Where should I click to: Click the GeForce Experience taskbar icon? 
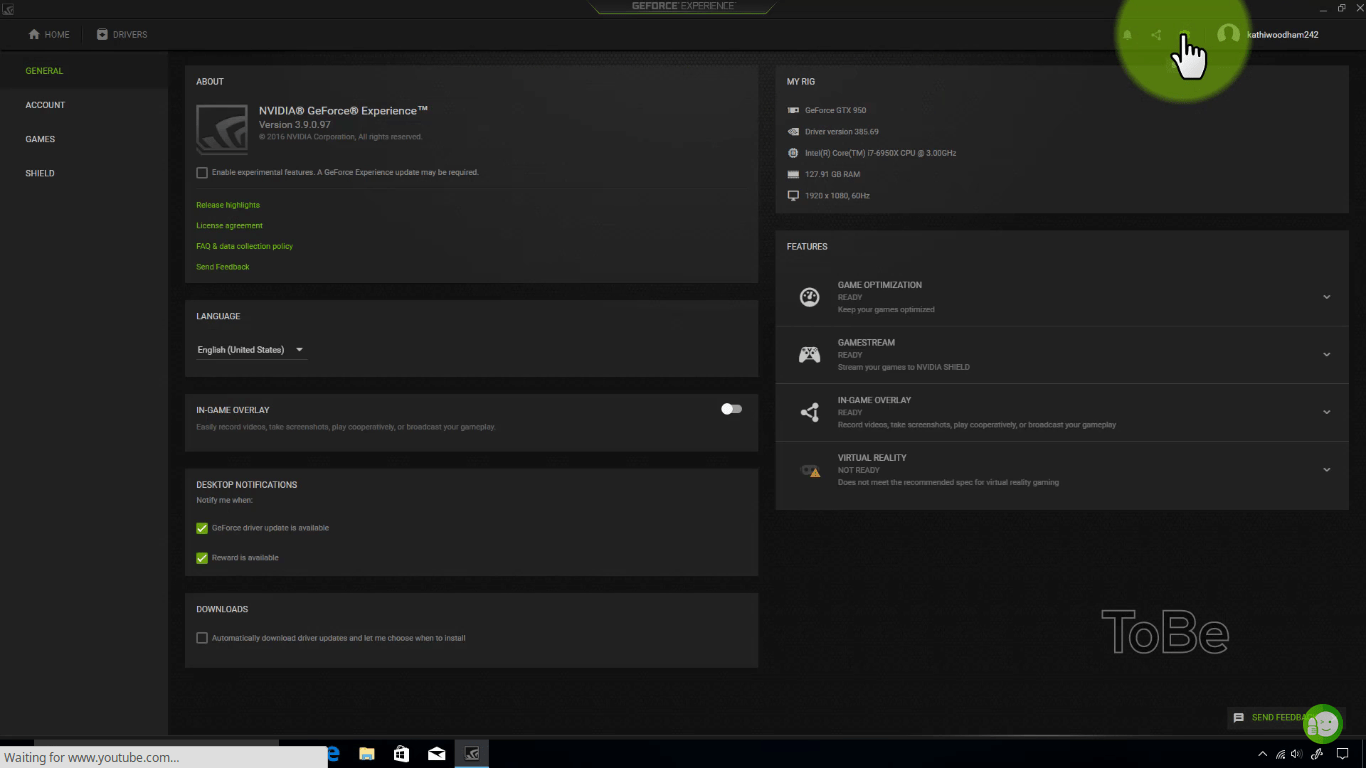(472, 754)
